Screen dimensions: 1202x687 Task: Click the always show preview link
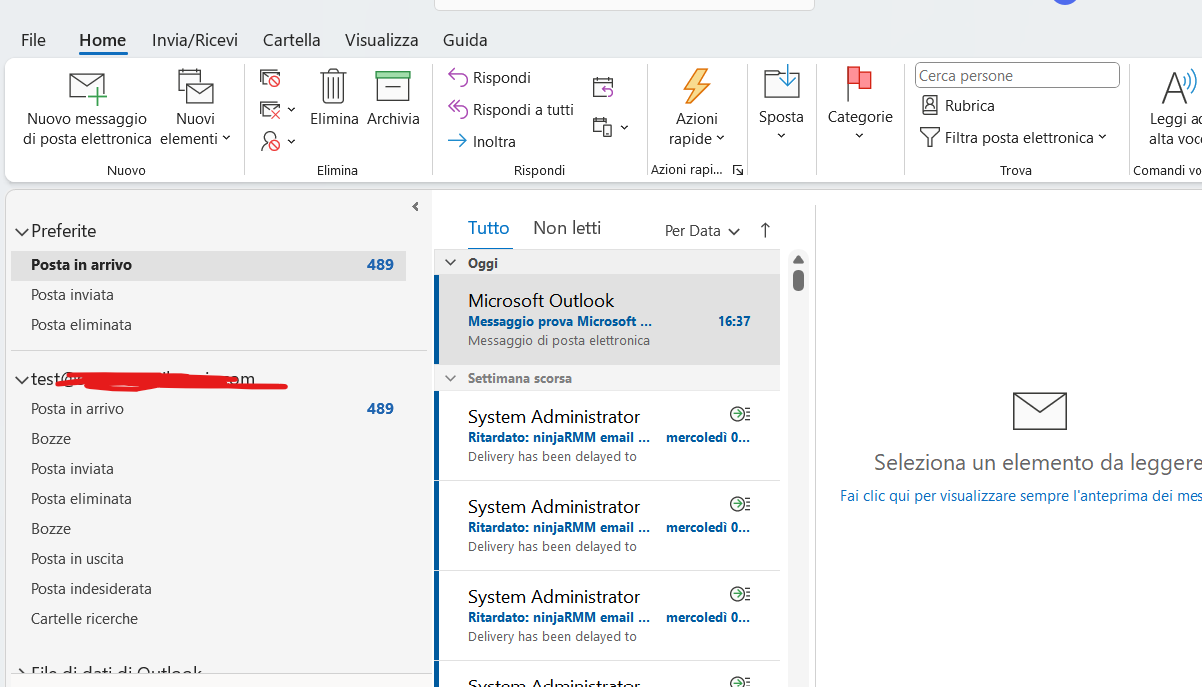(1021, 496)
